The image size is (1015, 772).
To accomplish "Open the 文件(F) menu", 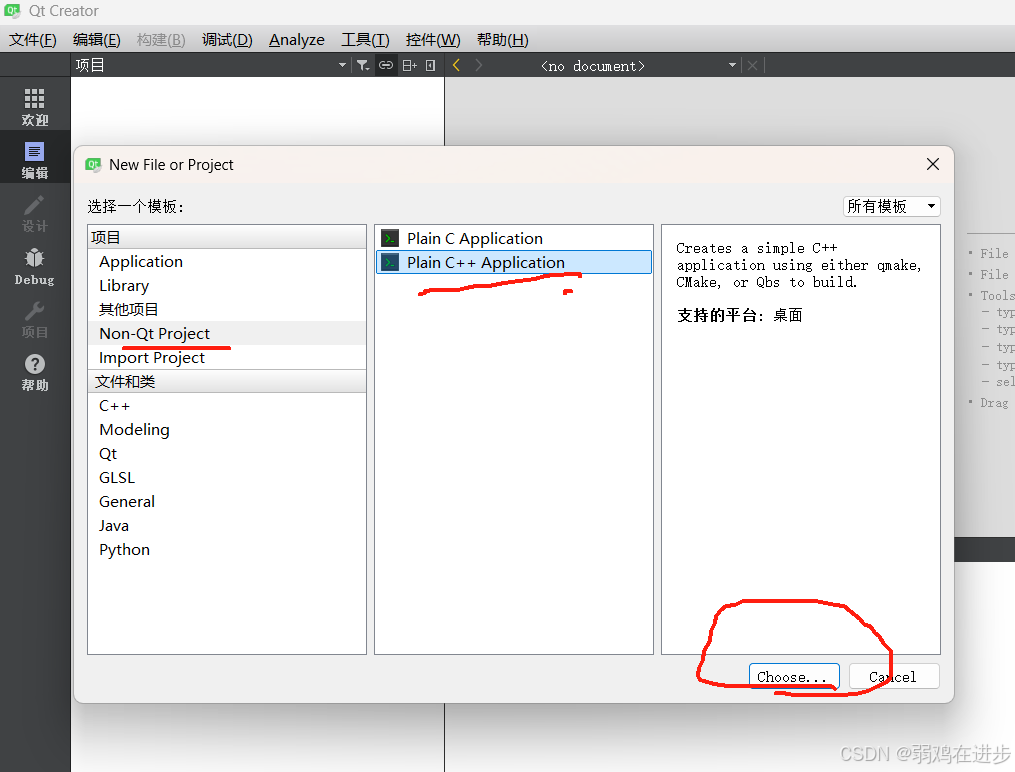I will pos(32,40).
